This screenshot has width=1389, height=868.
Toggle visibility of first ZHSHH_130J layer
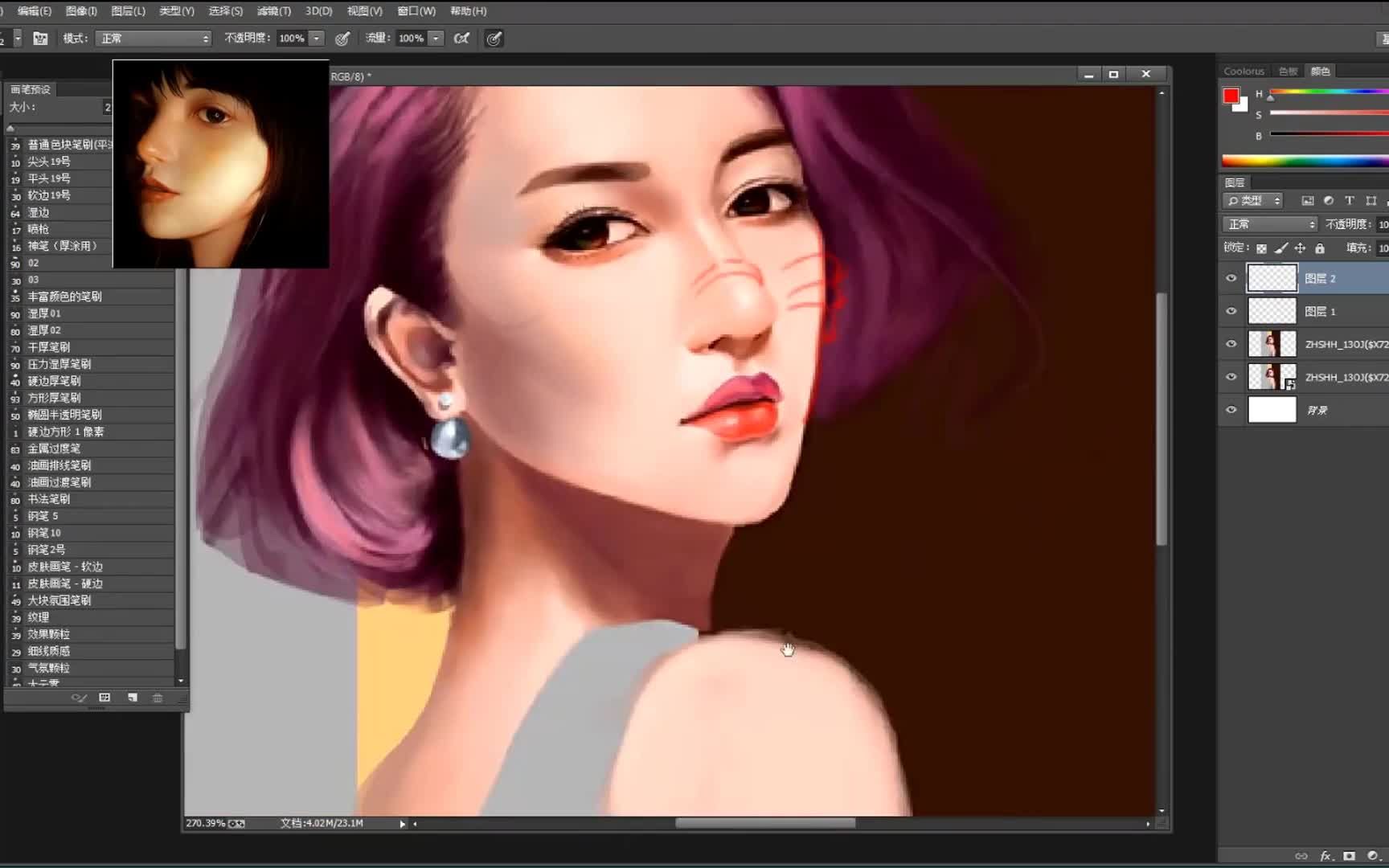(x=1231, y=344)
